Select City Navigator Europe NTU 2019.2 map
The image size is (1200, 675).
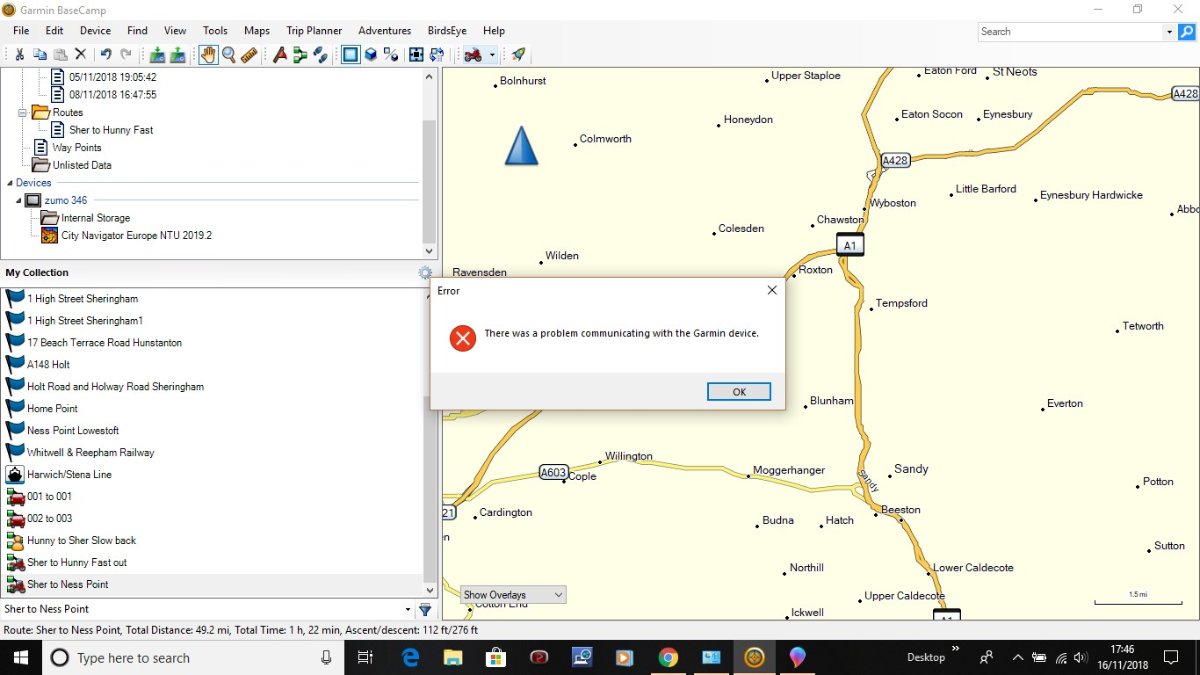click(136, 236)
